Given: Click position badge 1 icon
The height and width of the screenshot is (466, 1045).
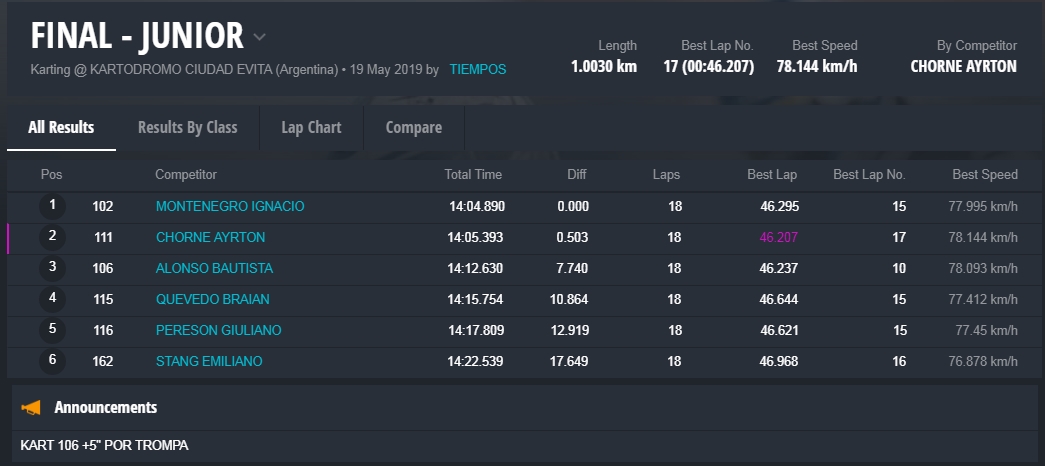Looking at the screenshot, I should (x=52, y=206).
